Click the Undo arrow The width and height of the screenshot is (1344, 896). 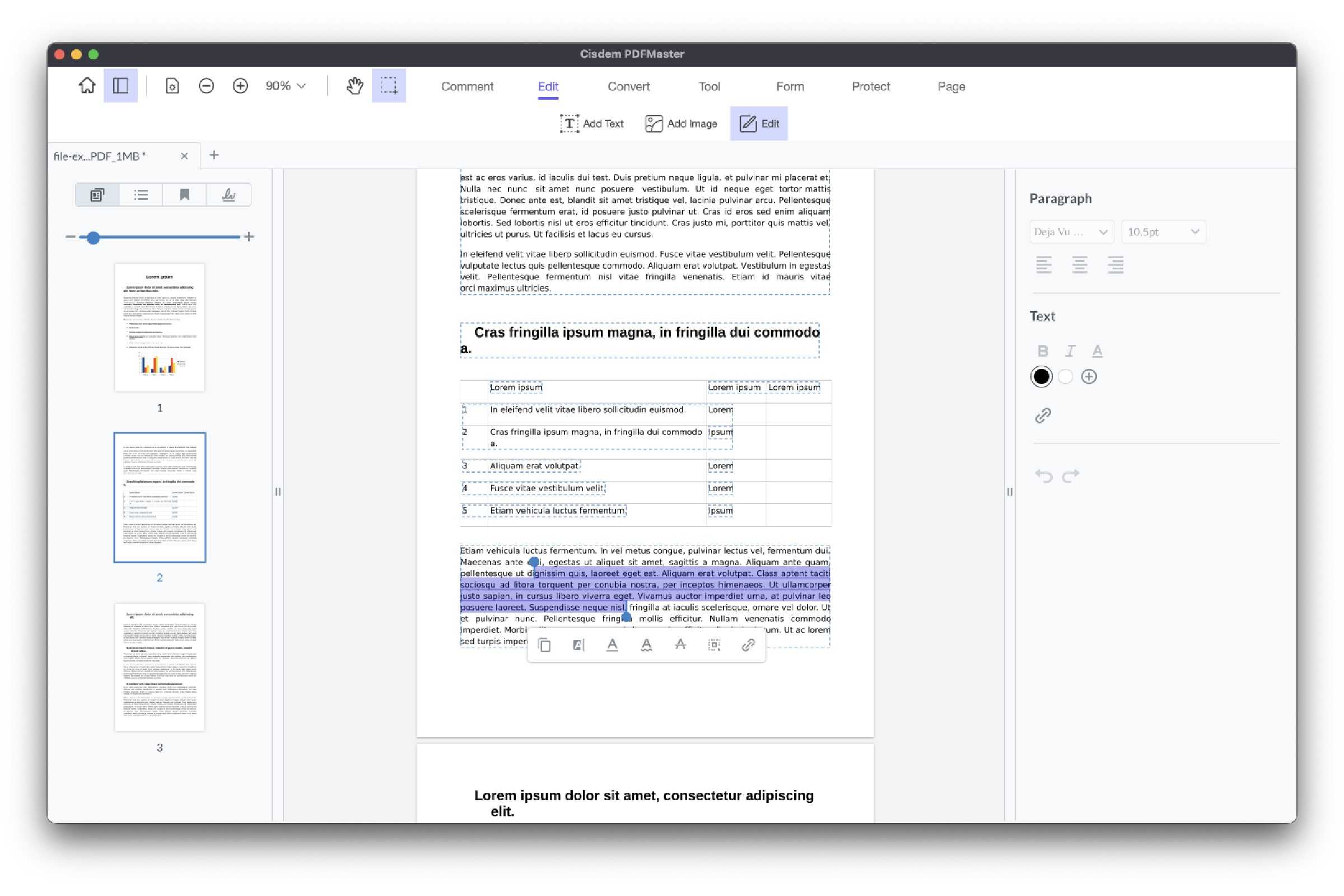[x=1043, y=475]
